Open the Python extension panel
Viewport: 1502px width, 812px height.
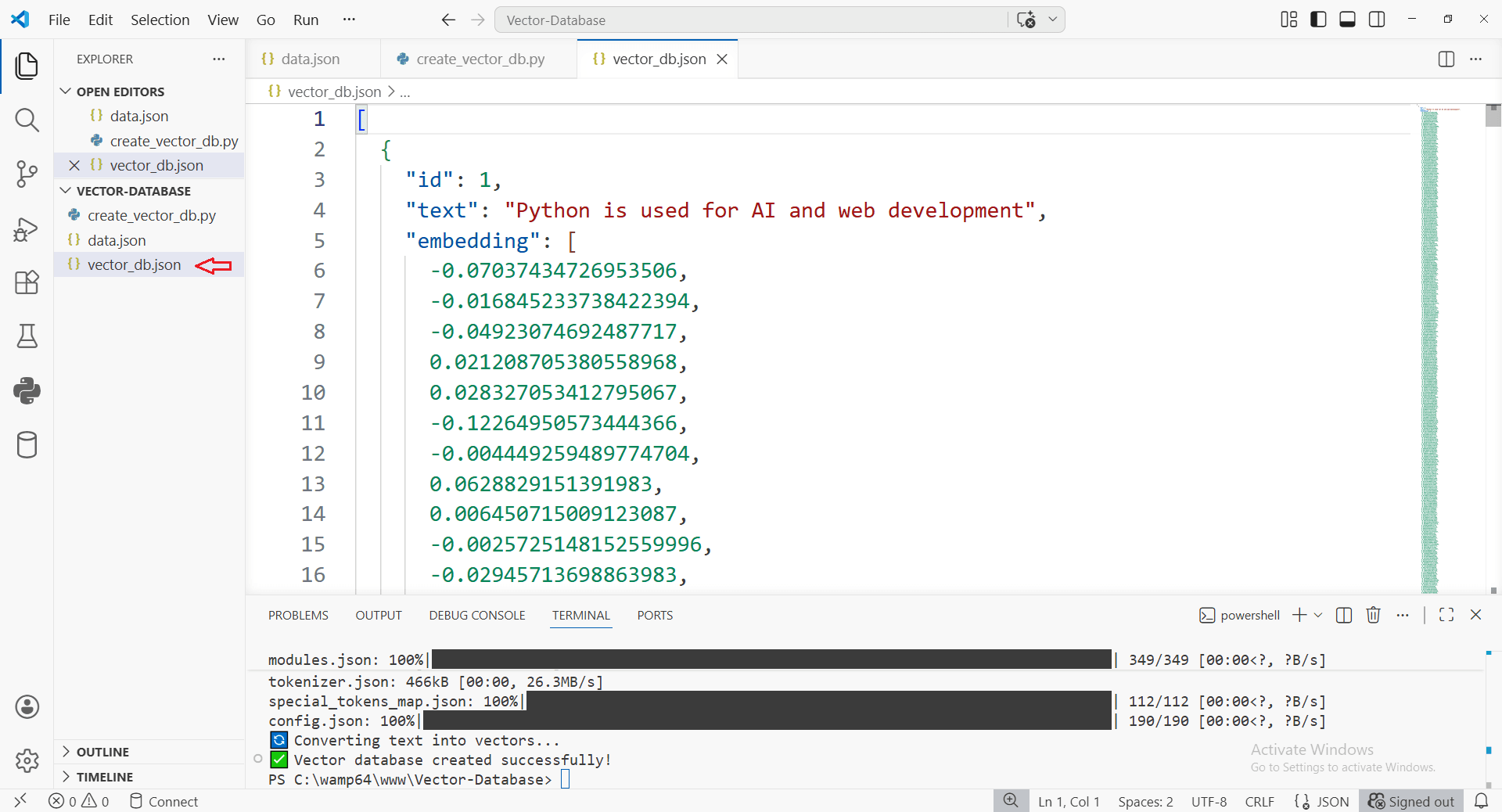(x=27, y=390)
